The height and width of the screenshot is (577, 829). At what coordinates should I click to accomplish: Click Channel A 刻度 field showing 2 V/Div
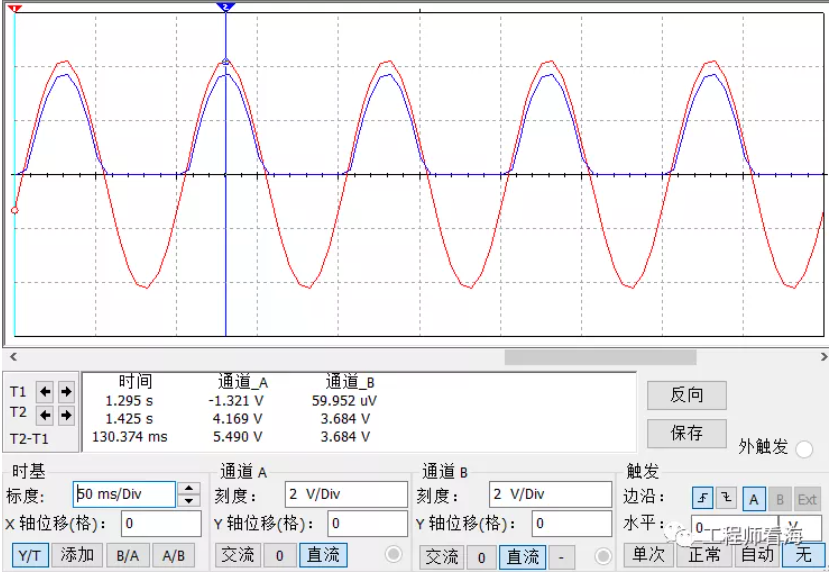click(346, 494)
